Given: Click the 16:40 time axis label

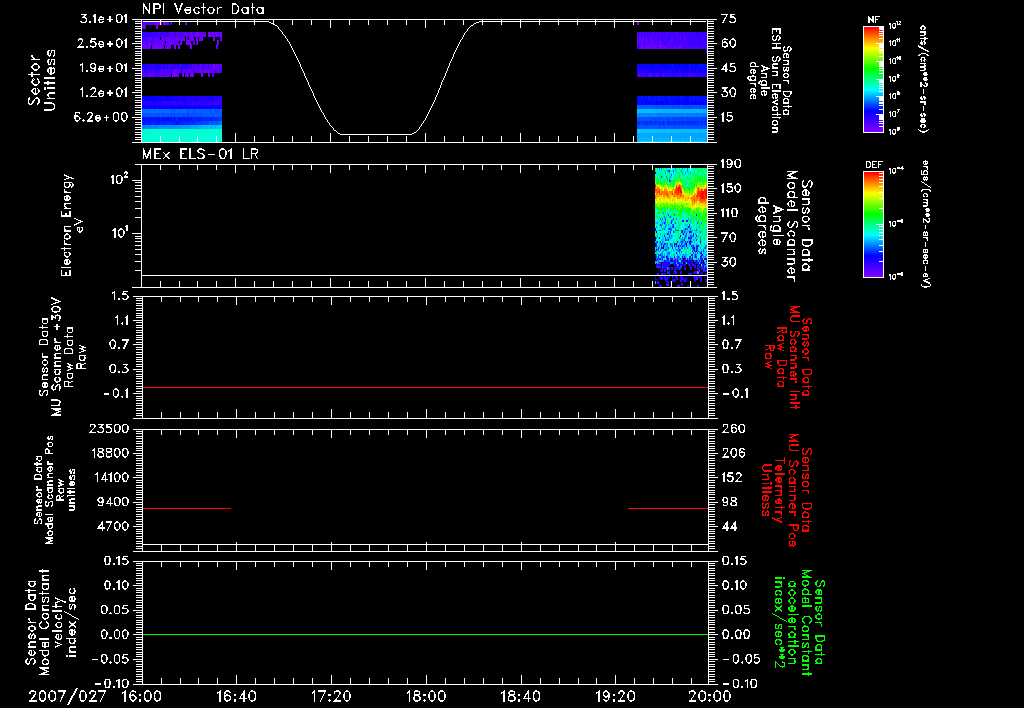Looking at the screenshot, I should pyautogui.click(x=236, y=696).
